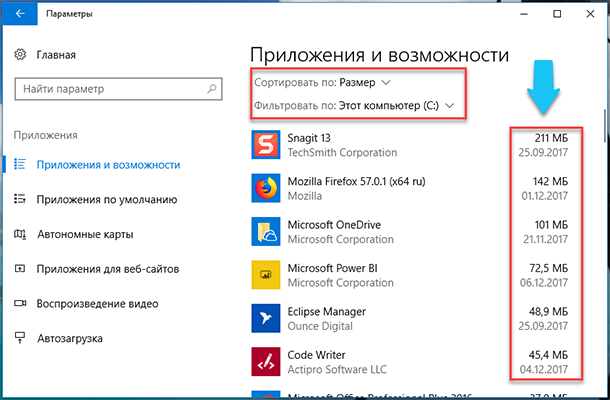Click the 04.12.2017 install date
Screen dimensions: 610x400
pyautogui.click(x=544, y=369)
